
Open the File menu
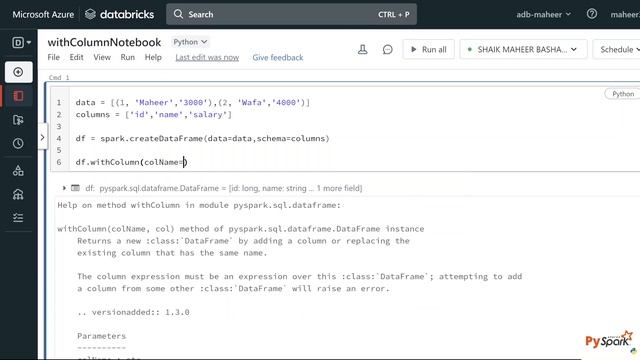[53, 58]
